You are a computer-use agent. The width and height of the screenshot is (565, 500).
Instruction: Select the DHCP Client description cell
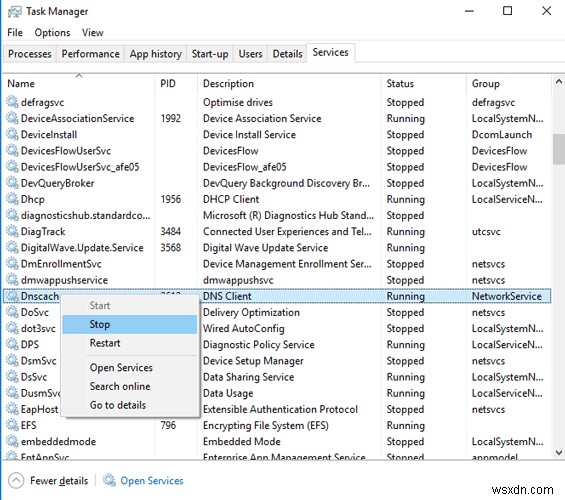tap(231, 199)
